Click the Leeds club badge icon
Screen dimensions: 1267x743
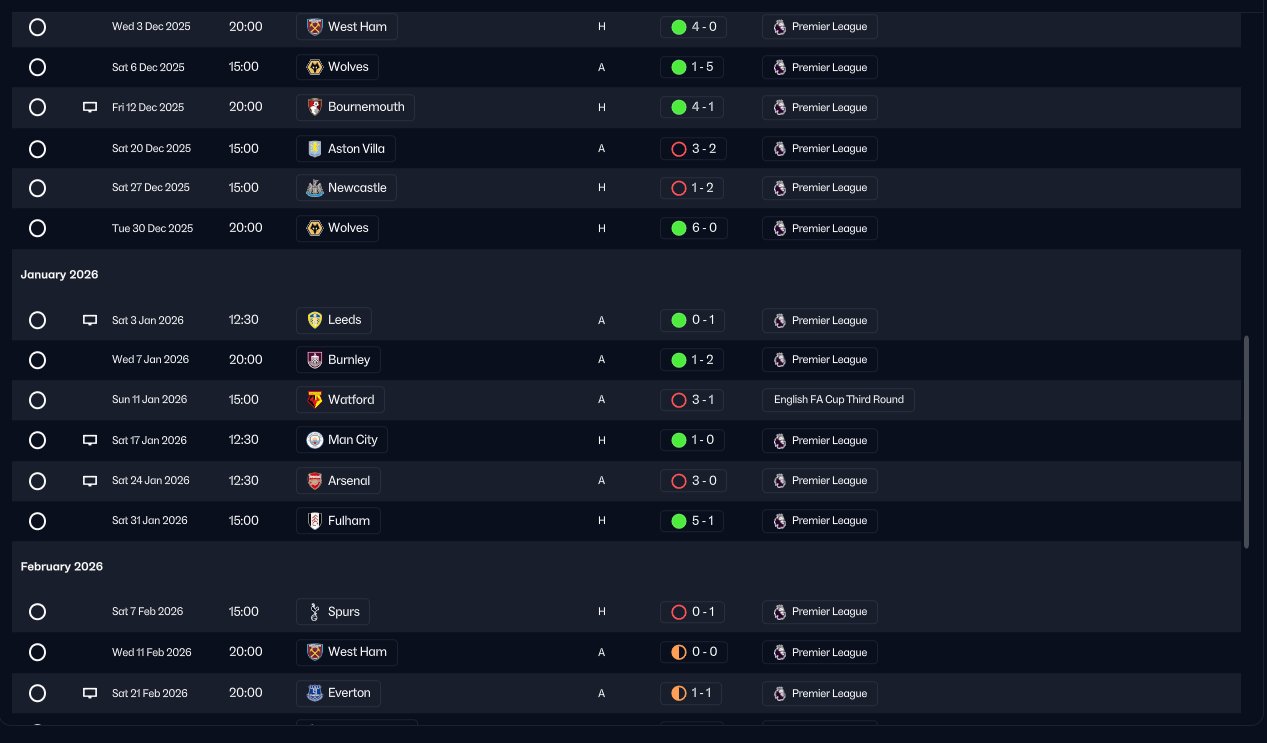coord(314,321)
